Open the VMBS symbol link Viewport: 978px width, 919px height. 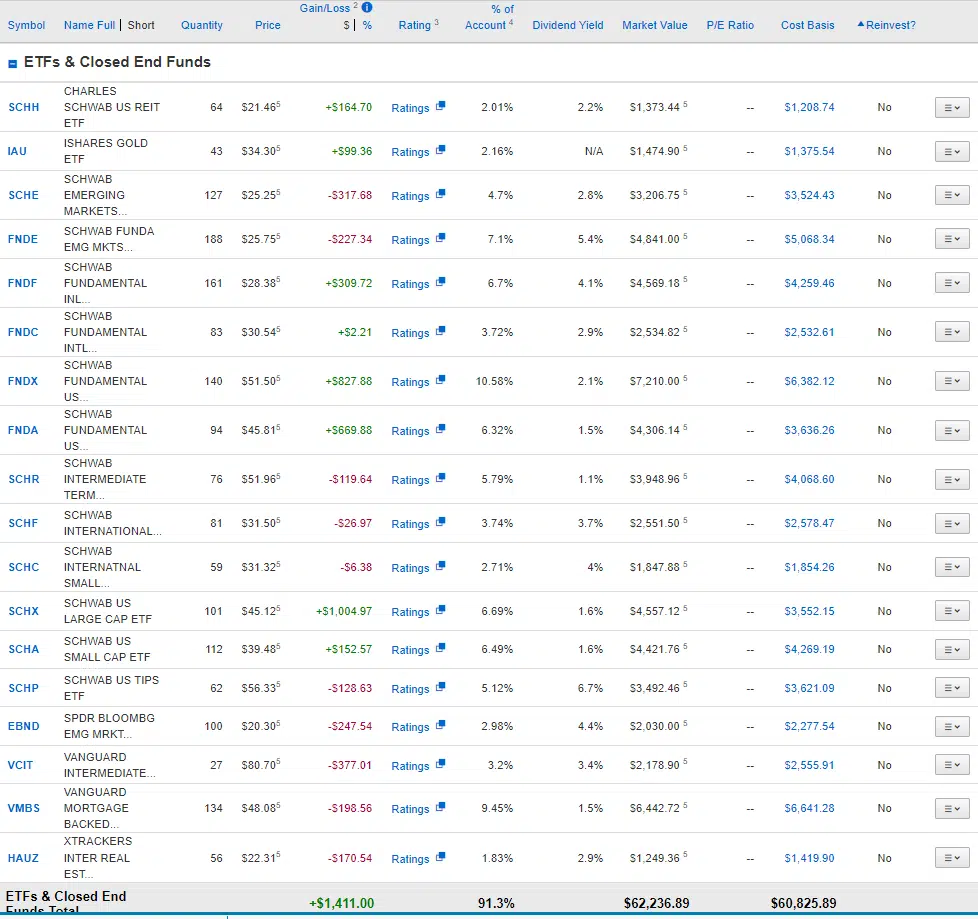(x=24, y=809)
